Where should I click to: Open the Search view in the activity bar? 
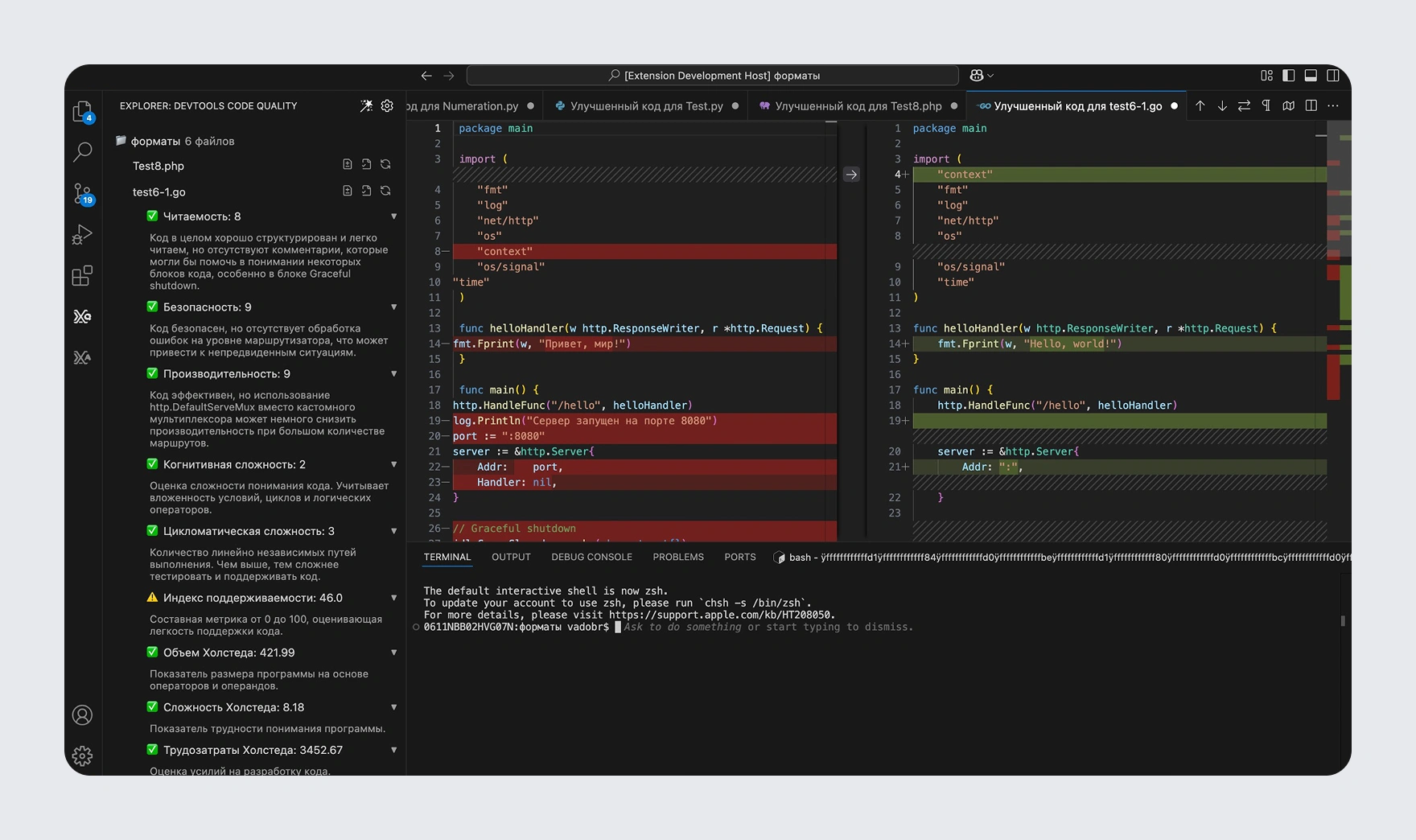tap(82, 151)
